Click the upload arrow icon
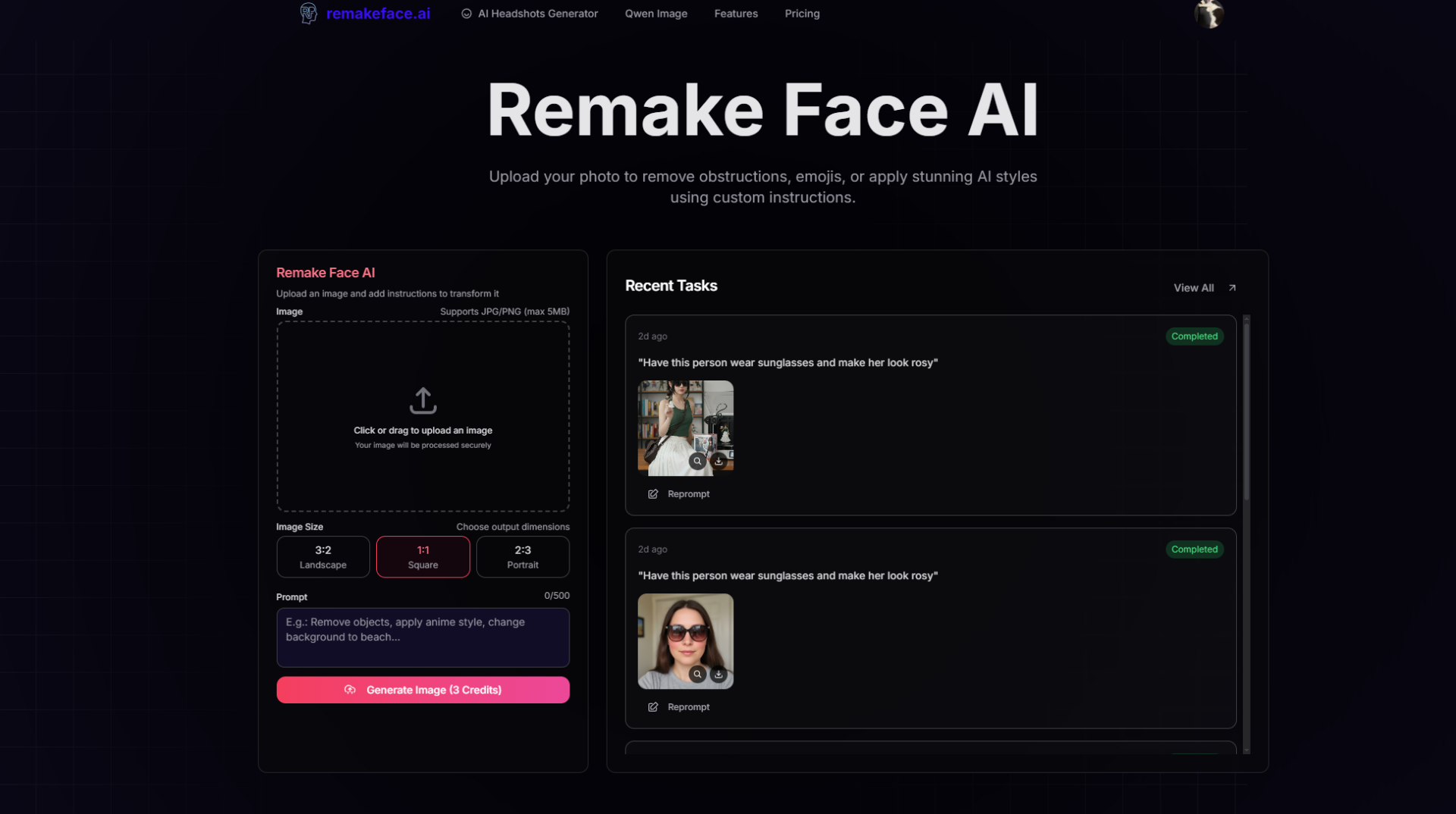 [422, 400]
